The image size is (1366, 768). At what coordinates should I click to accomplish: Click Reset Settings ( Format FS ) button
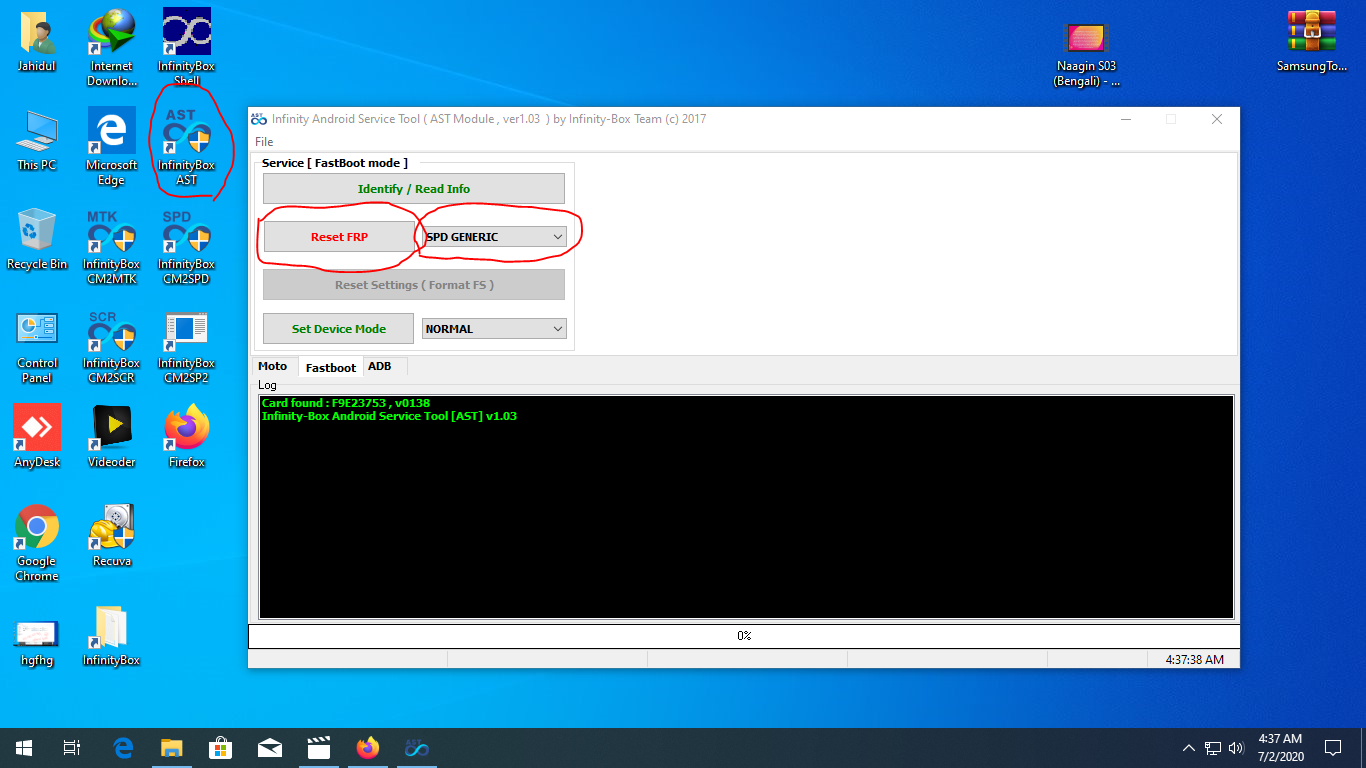tap(414, 285)
